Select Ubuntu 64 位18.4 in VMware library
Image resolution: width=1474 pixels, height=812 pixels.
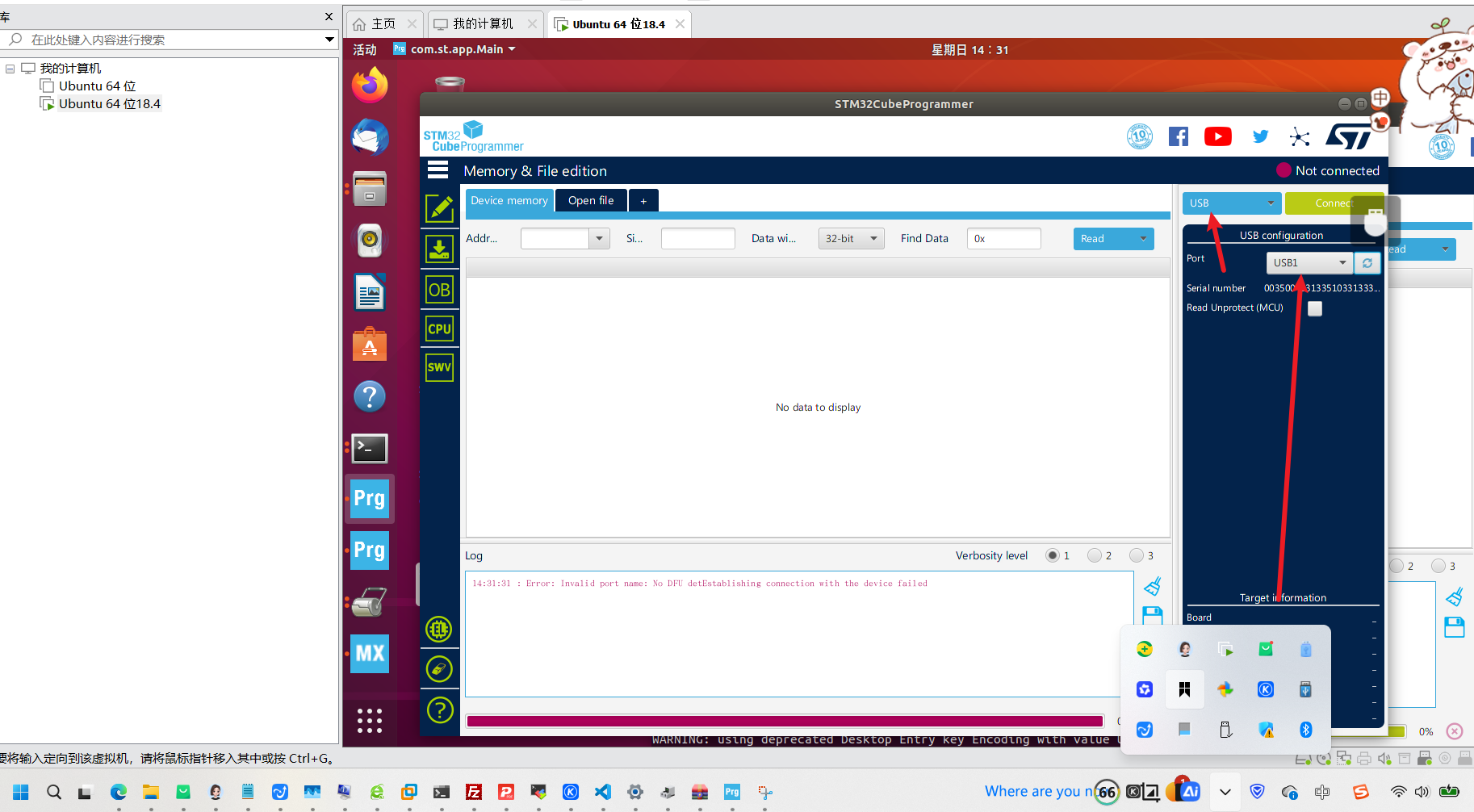point(109,103)
